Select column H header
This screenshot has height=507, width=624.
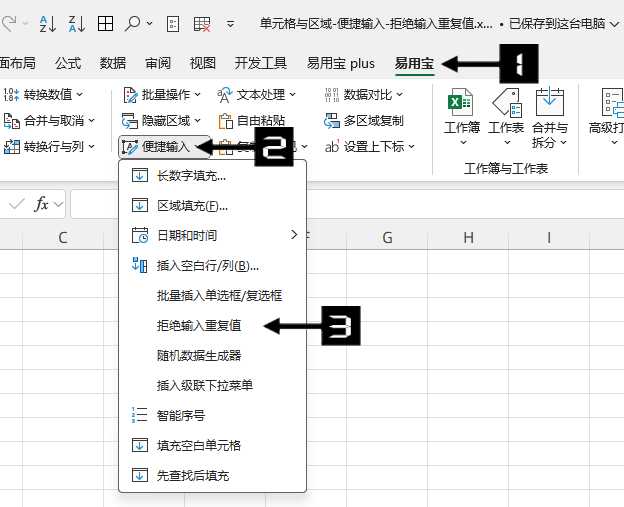click(x=468, y=237)
